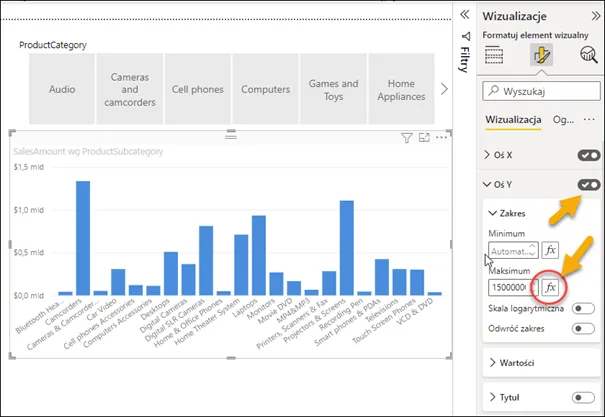Click the fx button next to Maksimum

tap(551, 287)
